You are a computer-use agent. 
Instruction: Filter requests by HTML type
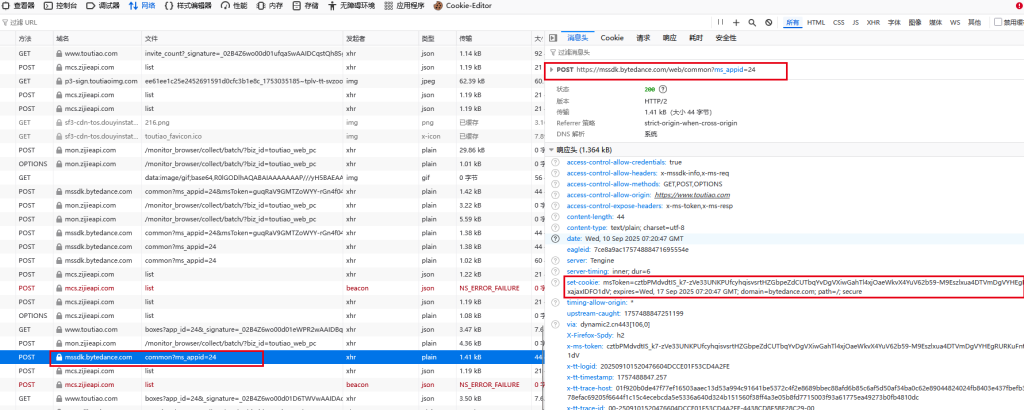click(816, 21)
